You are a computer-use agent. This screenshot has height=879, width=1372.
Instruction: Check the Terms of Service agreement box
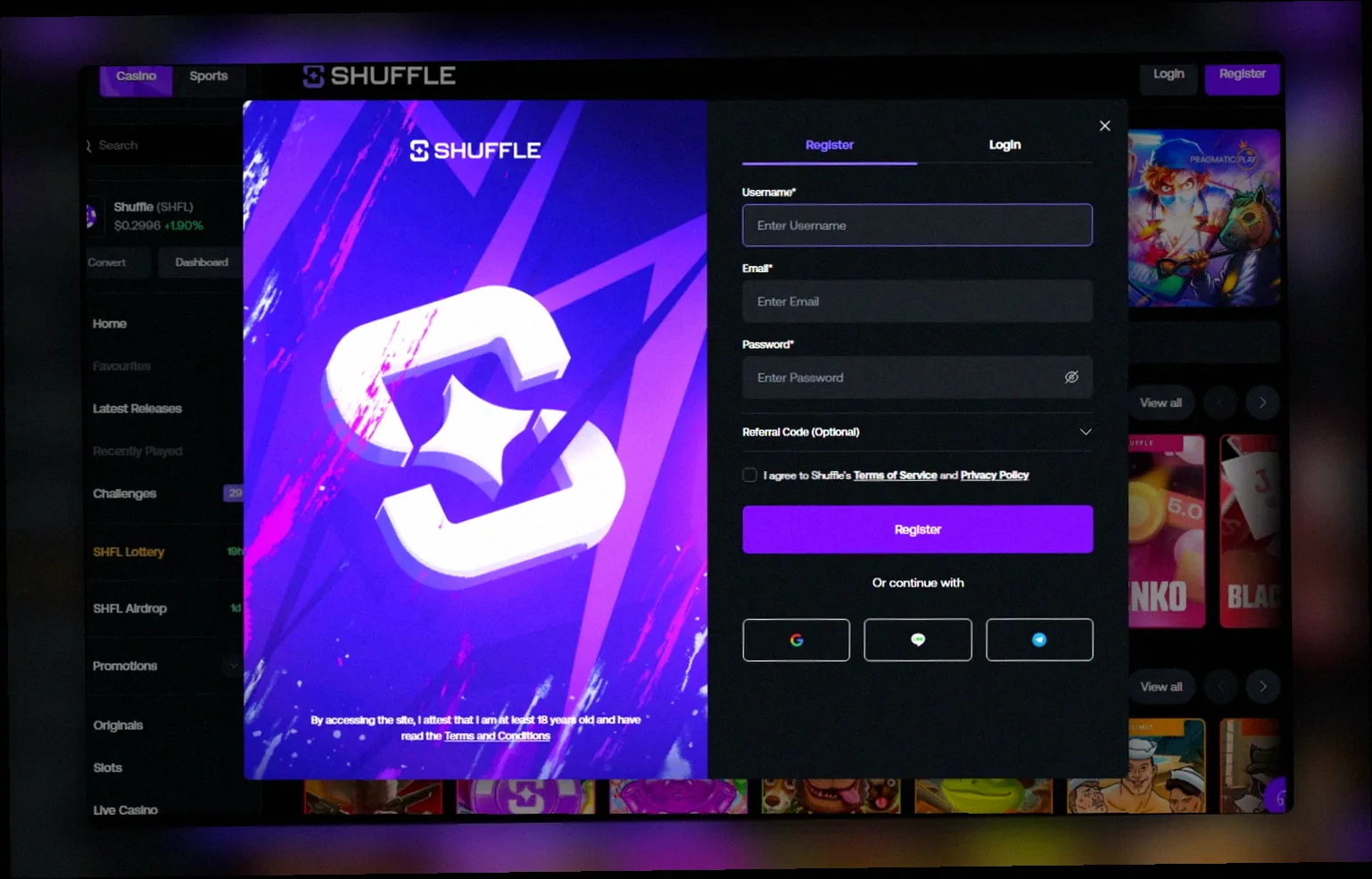pyautogui.click(x=749, y=475)
